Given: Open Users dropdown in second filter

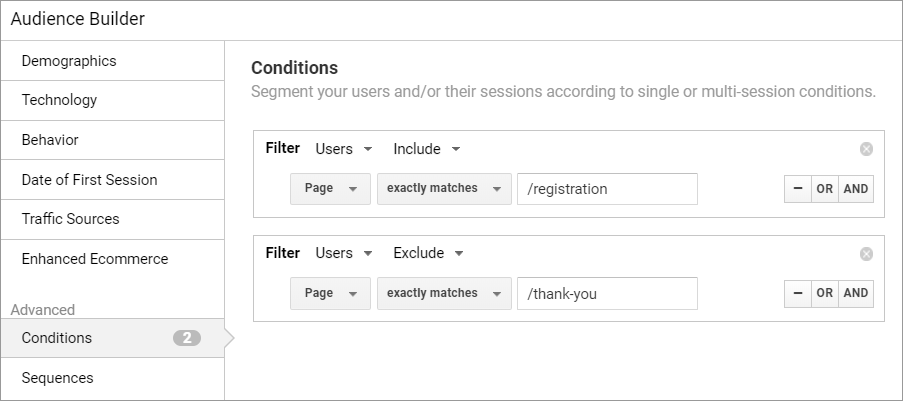Looking at the screenshot, I should [x=344, y=254].
